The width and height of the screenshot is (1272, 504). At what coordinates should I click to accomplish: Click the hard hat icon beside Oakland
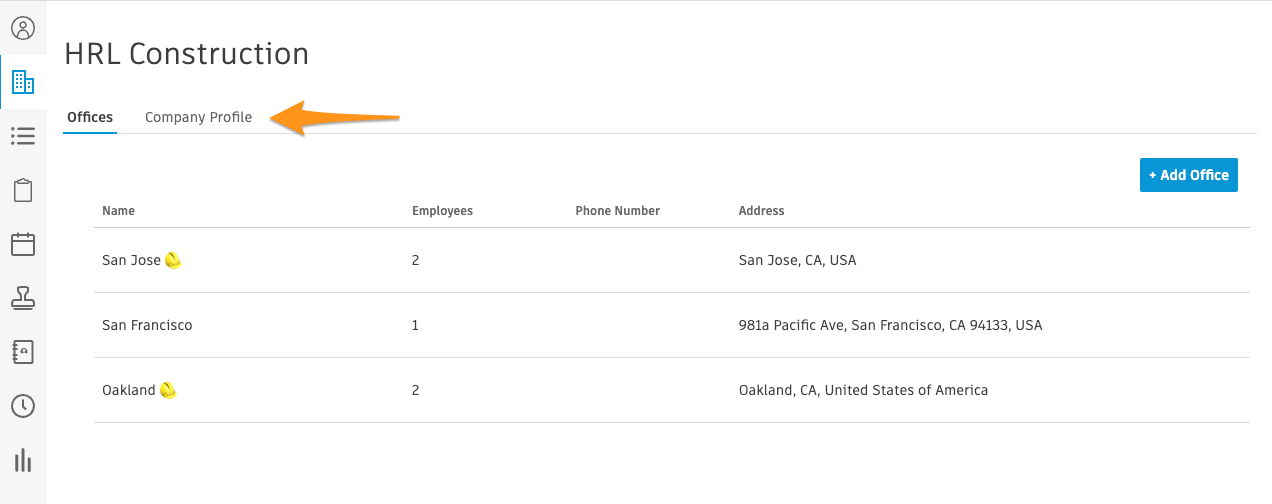[x=168, y=390]
